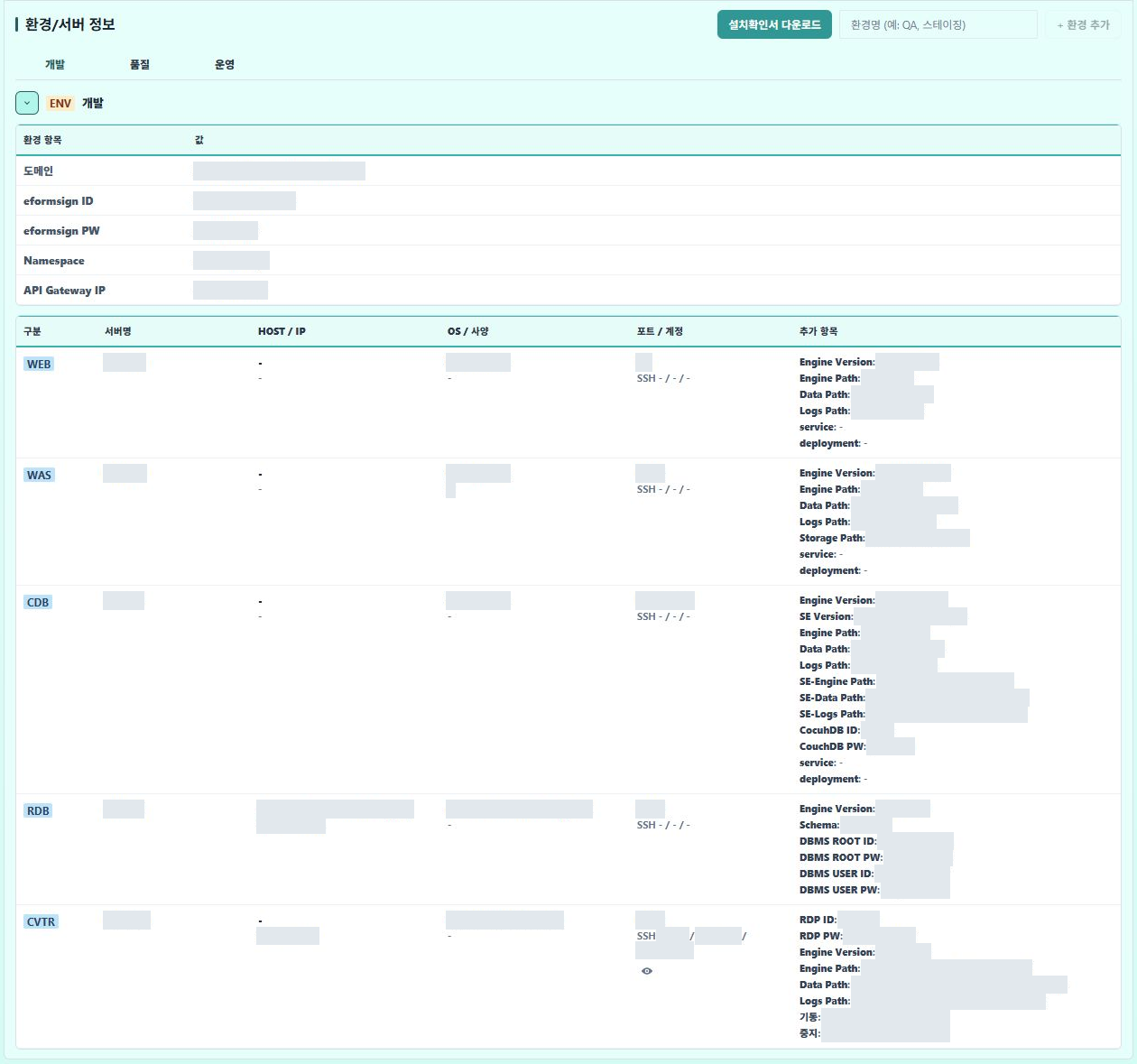Click the RDP PW label in CVTR row
The width and height of the screenshot is (1137, 1064).
821,936
